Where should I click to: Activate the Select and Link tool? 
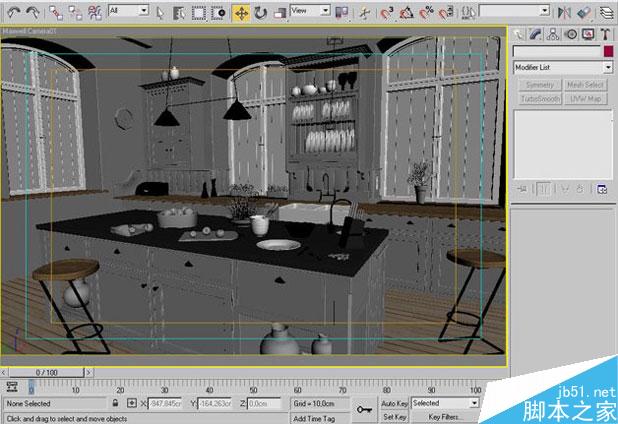click(x=56, y=13)
